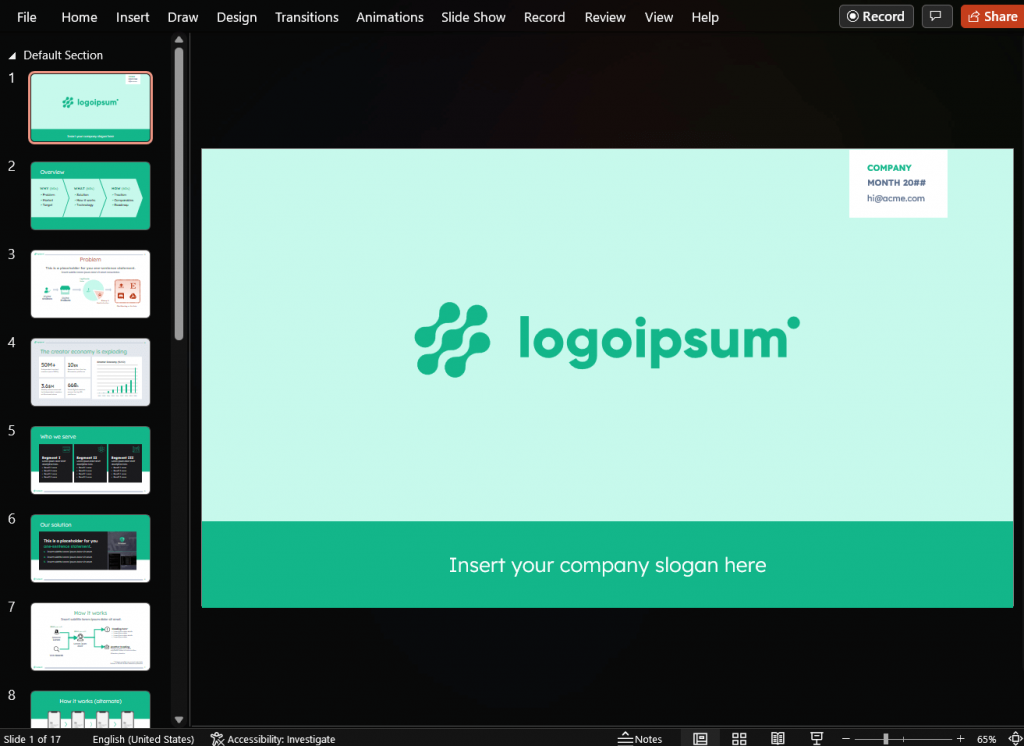Toggle the Notes pane
Screen dimensions: 1024x746
(640, 738)
